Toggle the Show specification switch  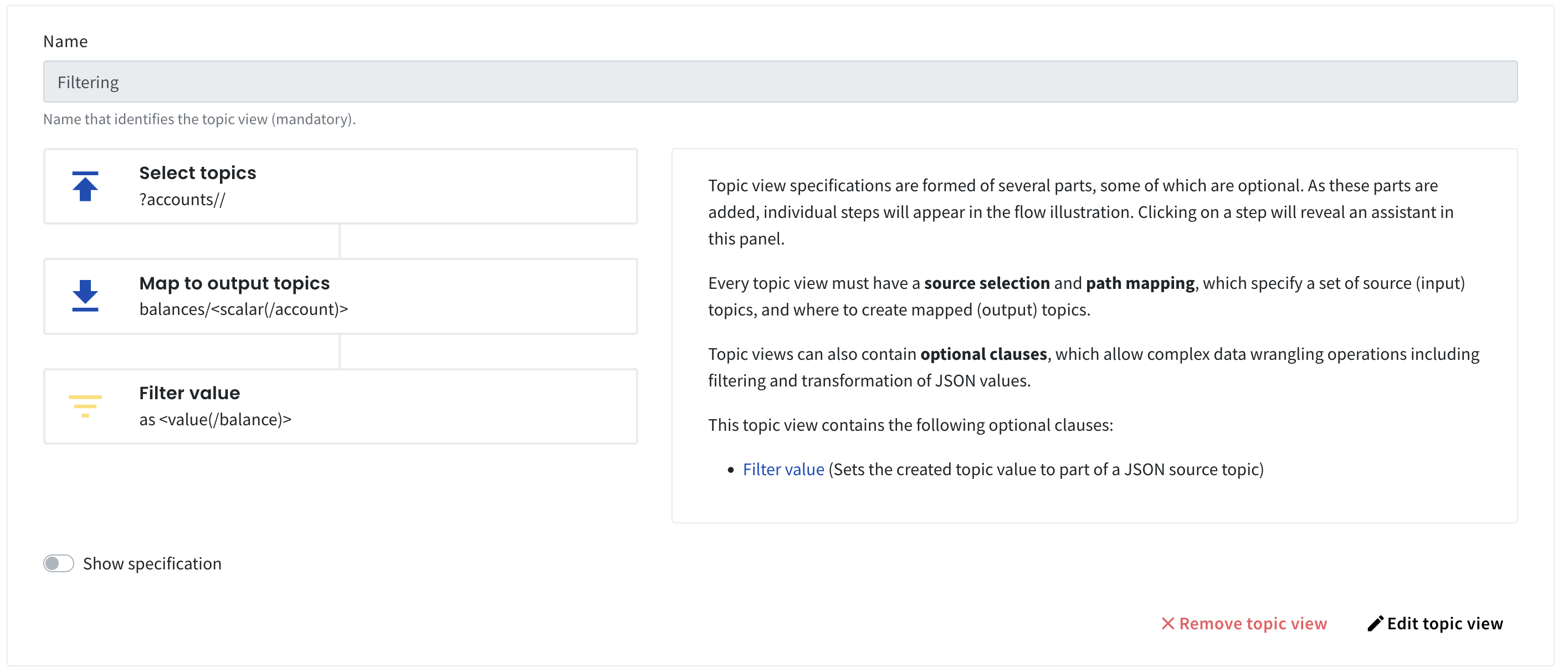pyautogui.click(x=58, y=563)
